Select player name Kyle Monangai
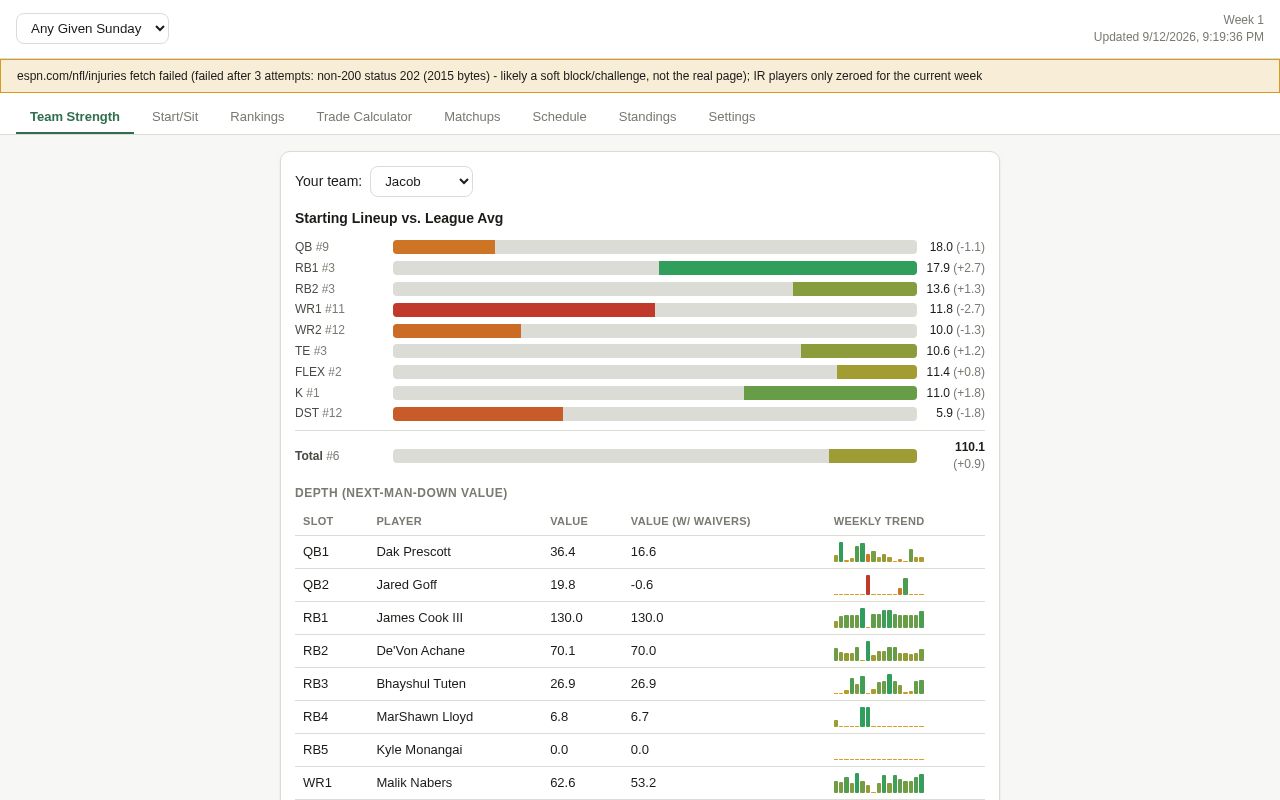The width and height of the screenshot is (1280, 800). (x=419, y=750)
